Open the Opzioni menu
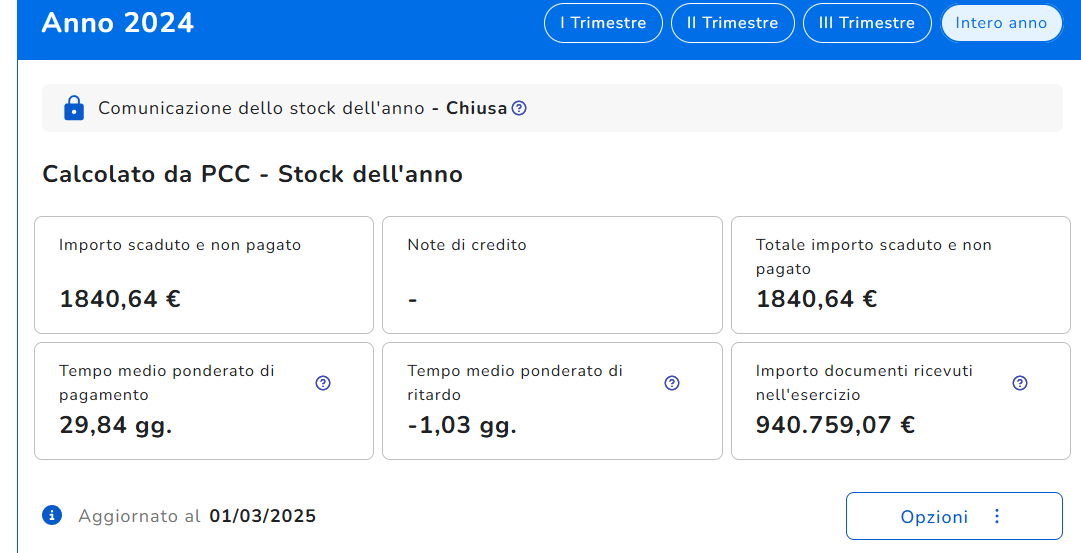 934,516
